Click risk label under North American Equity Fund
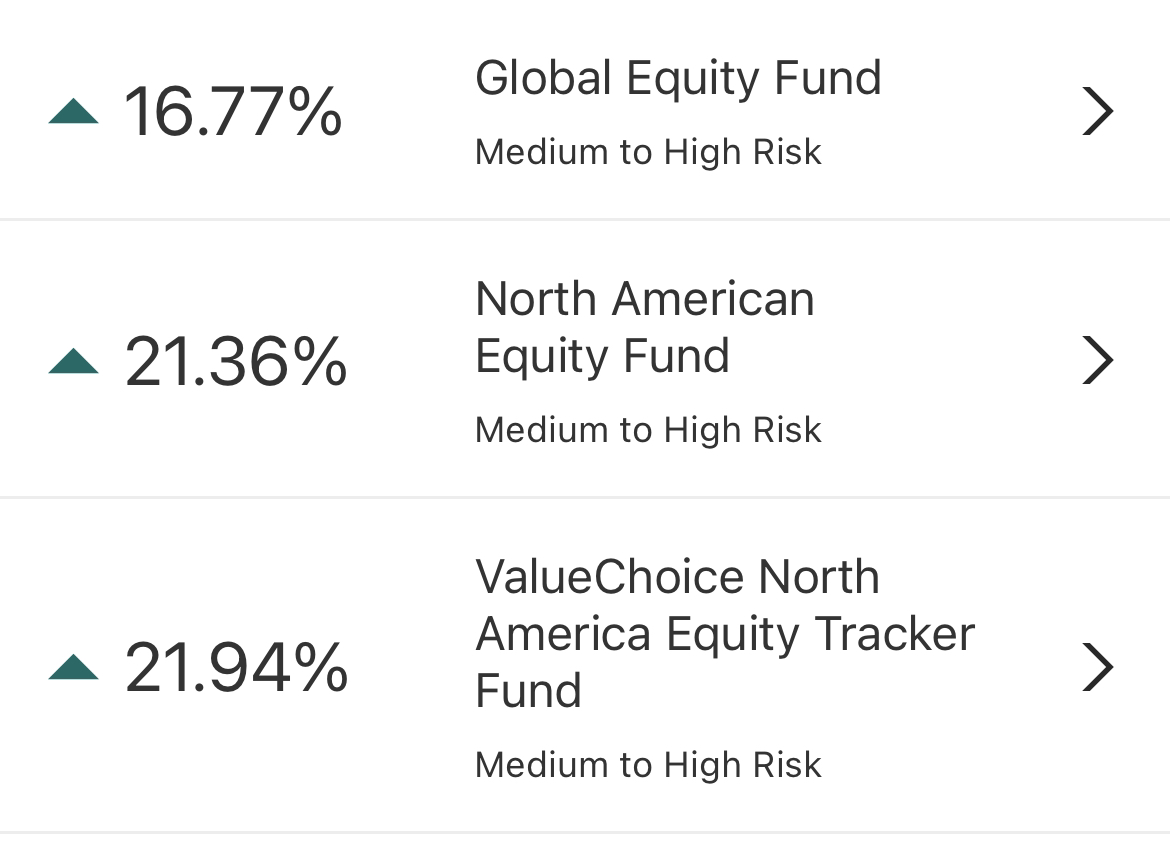 click(648, 430)
